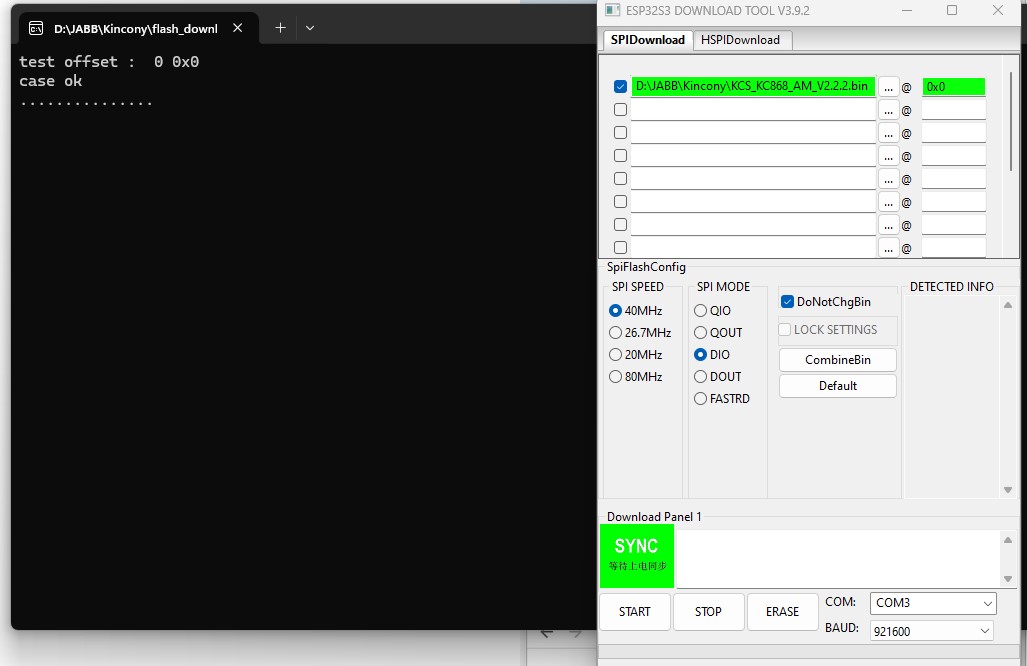The width and height of the screenshot is (1027, 666).
Task: Uncheck the KCS_KC868_AM_V2.2.2.bin file checkbox
Action: [620, 86]
